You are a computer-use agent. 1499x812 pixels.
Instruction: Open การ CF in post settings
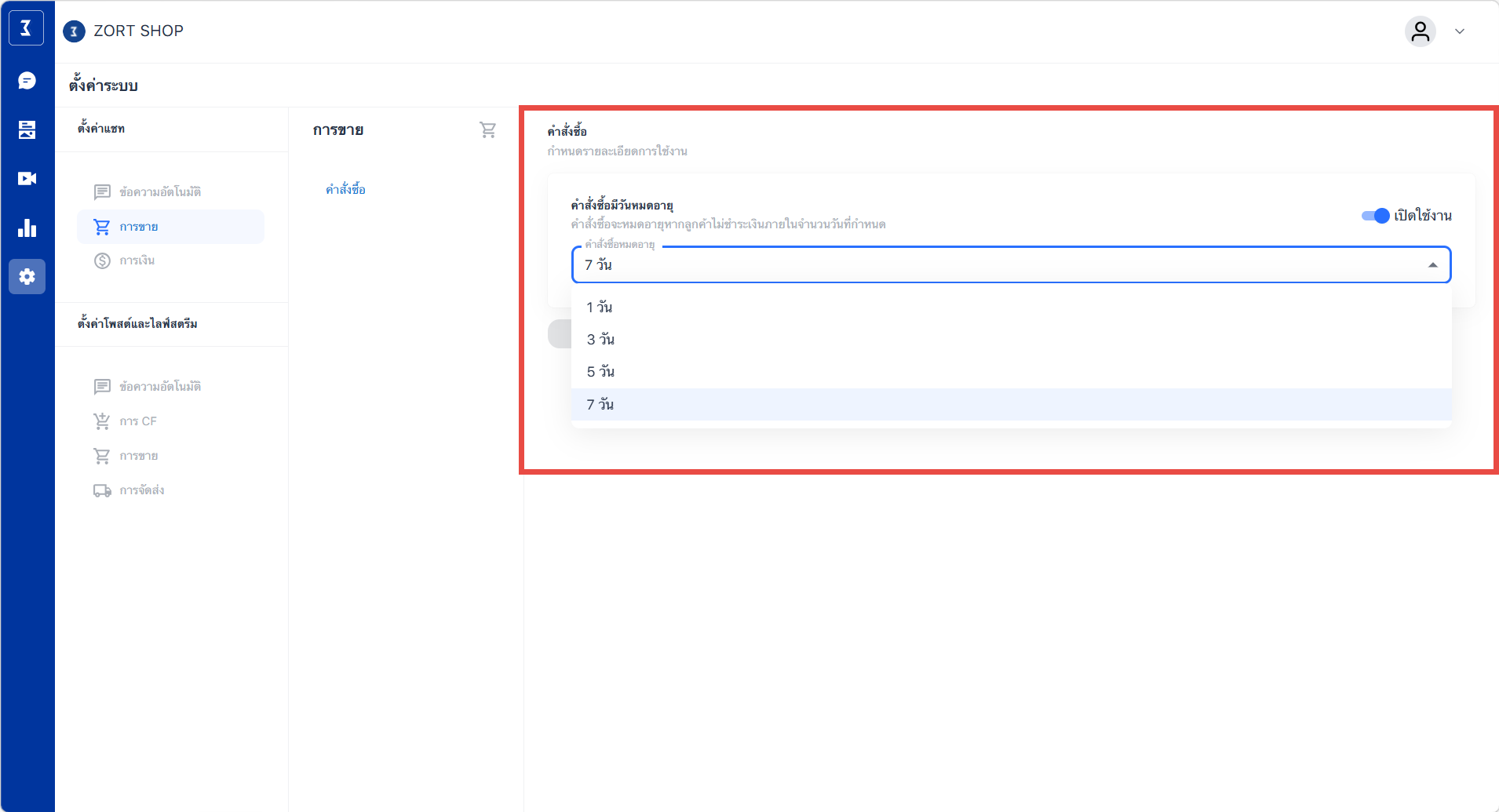138,421
